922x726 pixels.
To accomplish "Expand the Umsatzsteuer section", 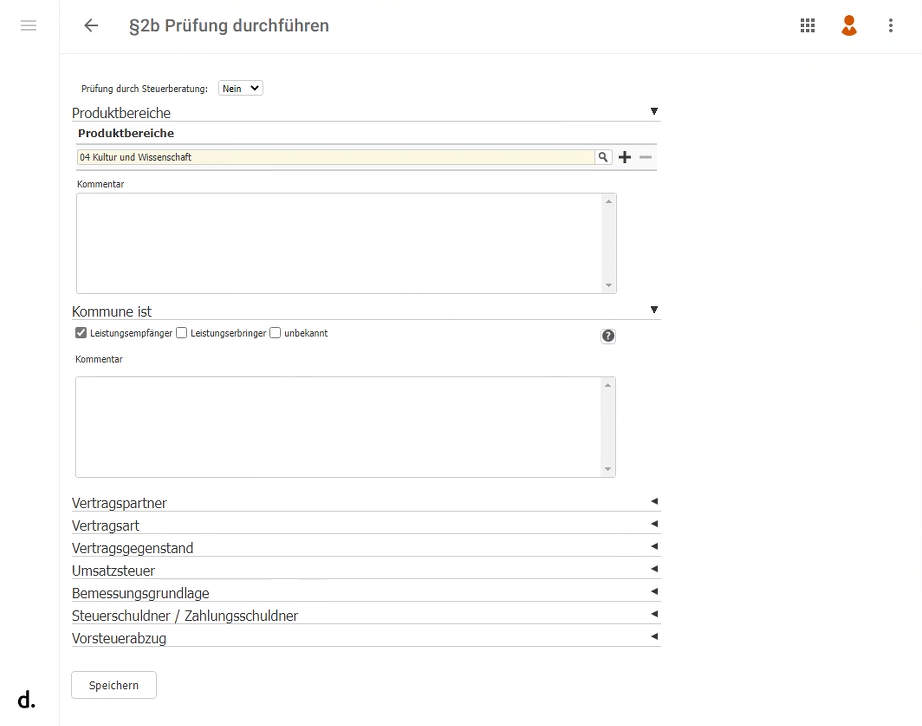I will (x=654, y=569).
